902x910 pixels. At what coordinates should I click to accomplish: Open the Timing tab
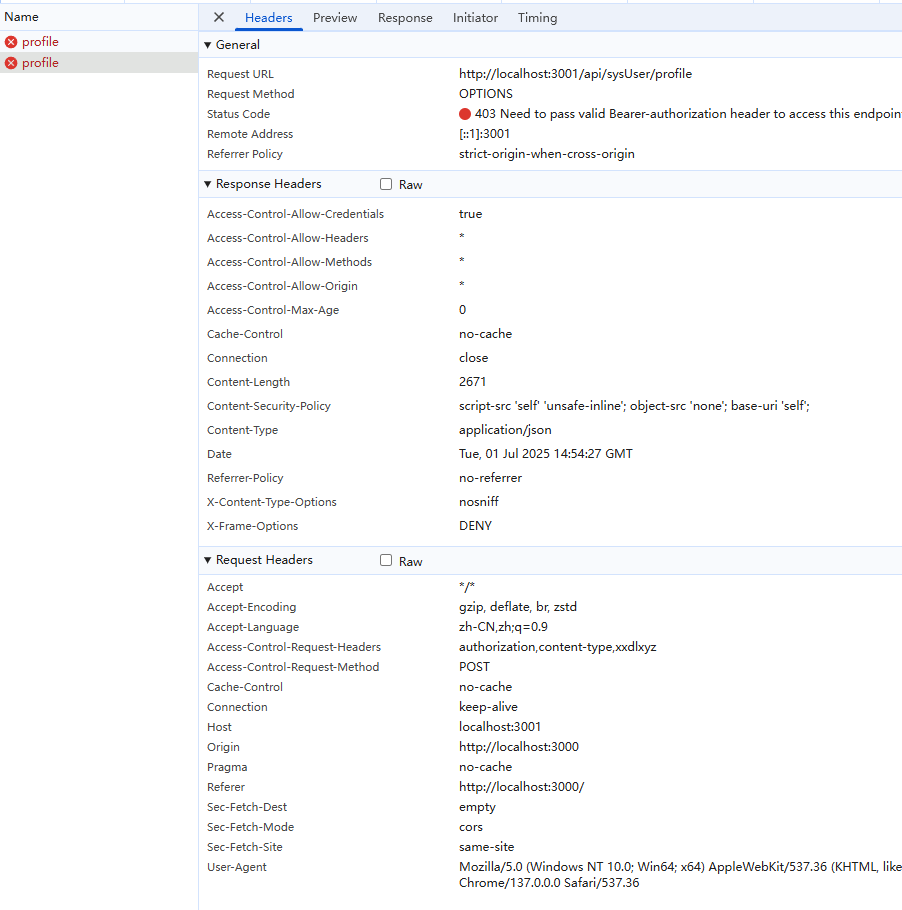(537, 18)
